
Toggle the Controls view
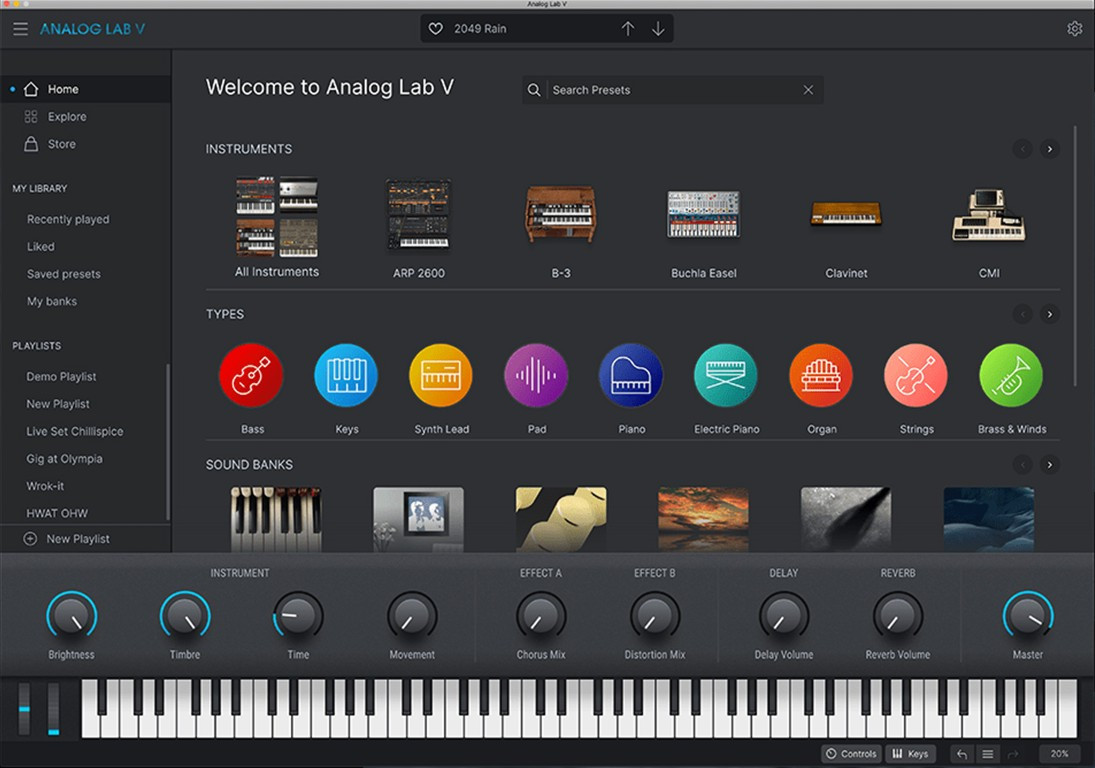(x=850, y=753)
